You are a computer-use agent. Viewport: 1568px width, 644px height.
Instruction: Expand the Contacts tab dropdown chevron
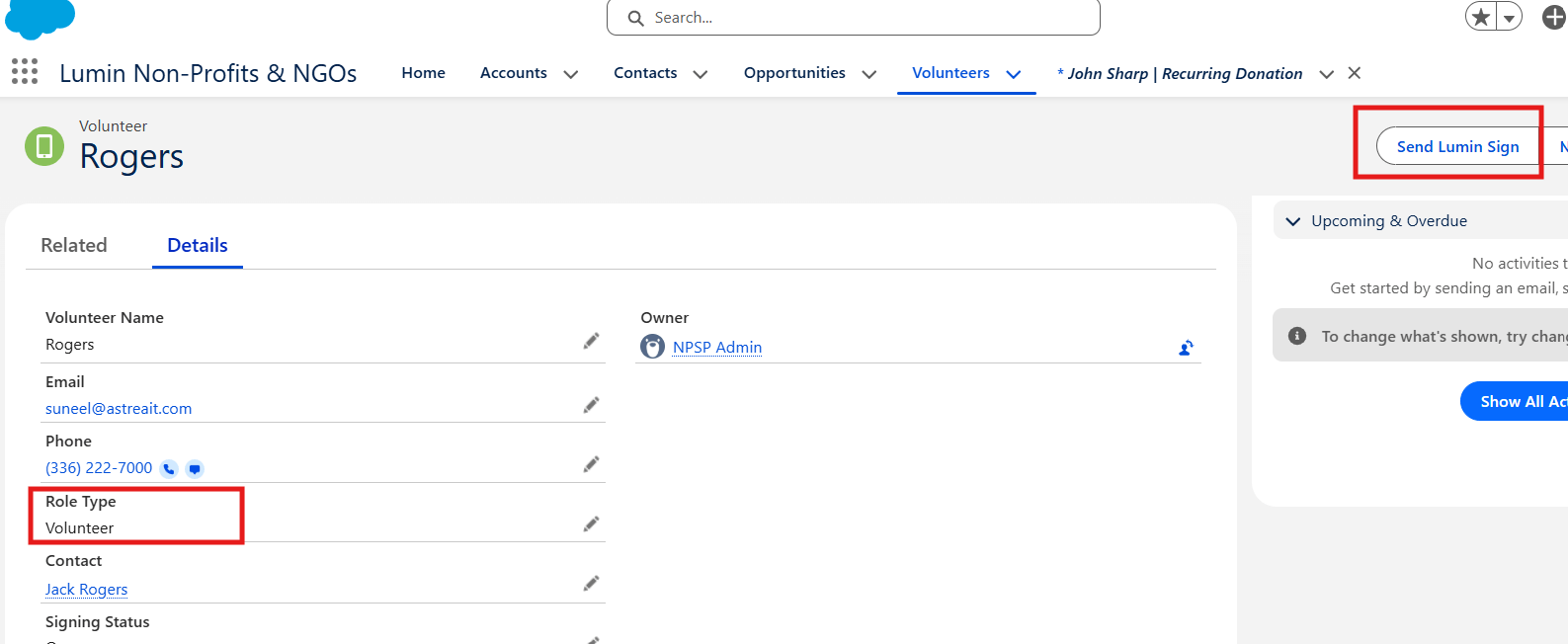coord(701,74)
